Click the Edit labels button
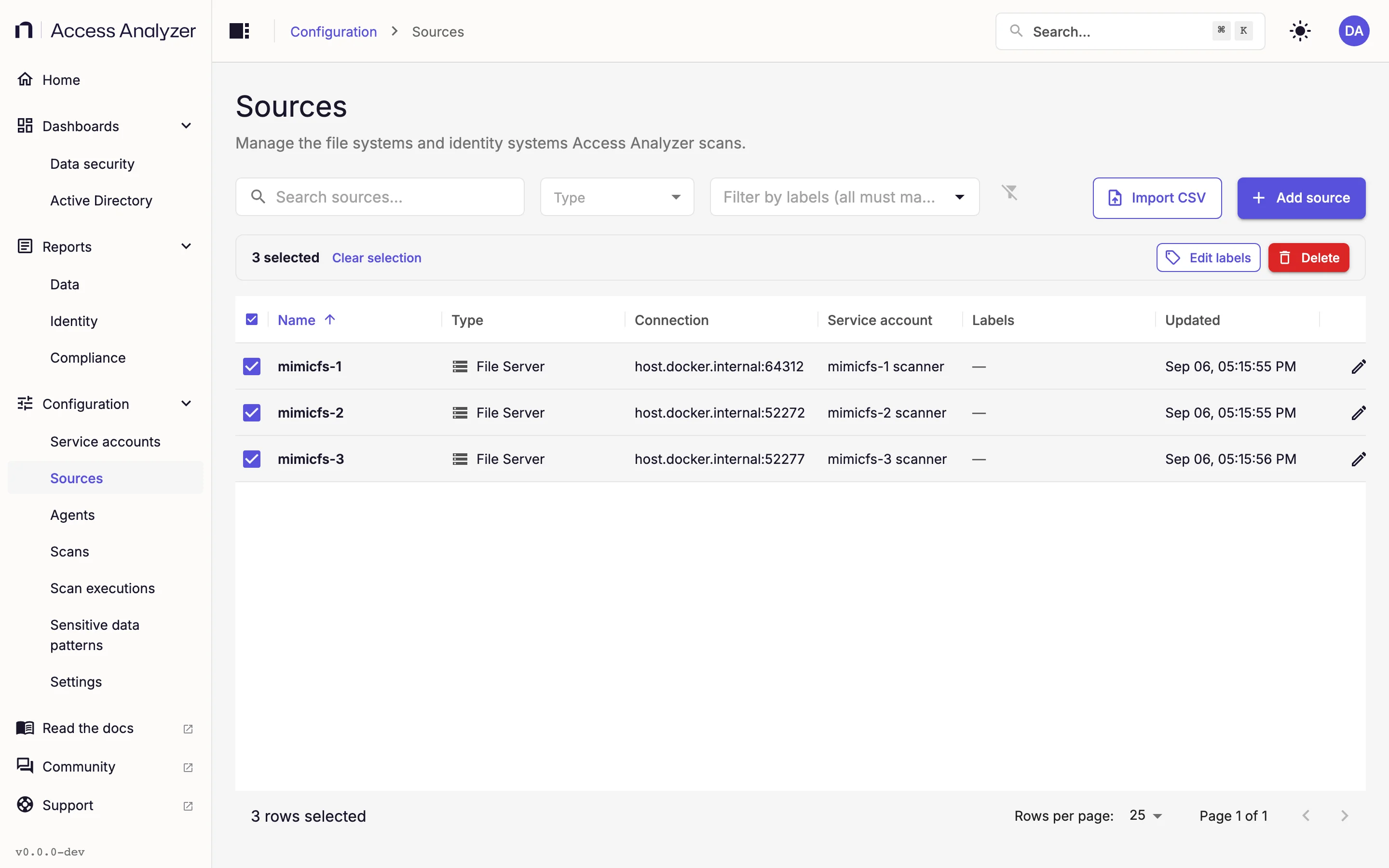This screenshot has width=1389, height=868. tap(1208, 258)
